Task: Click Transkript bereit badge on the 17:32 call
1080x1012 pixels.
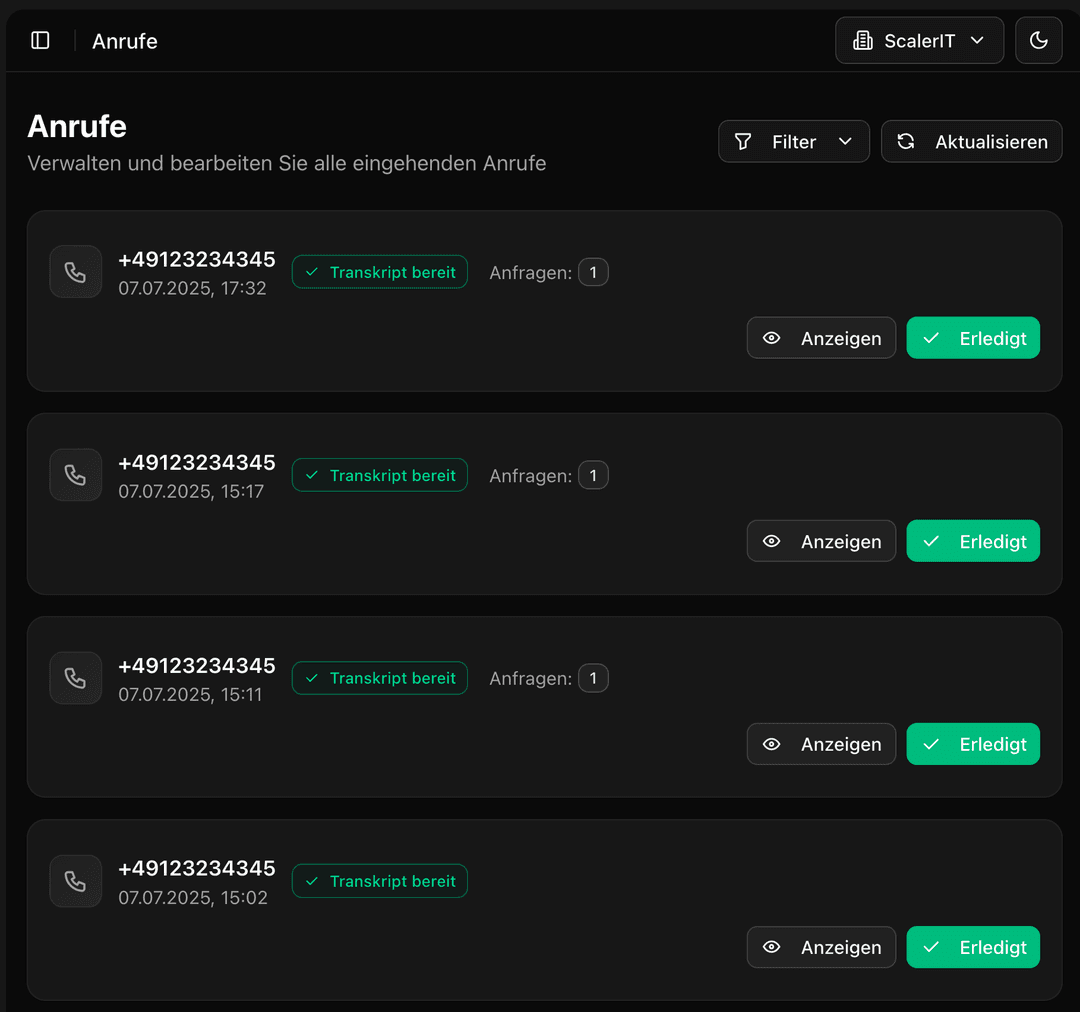Action: click(380, 272)
